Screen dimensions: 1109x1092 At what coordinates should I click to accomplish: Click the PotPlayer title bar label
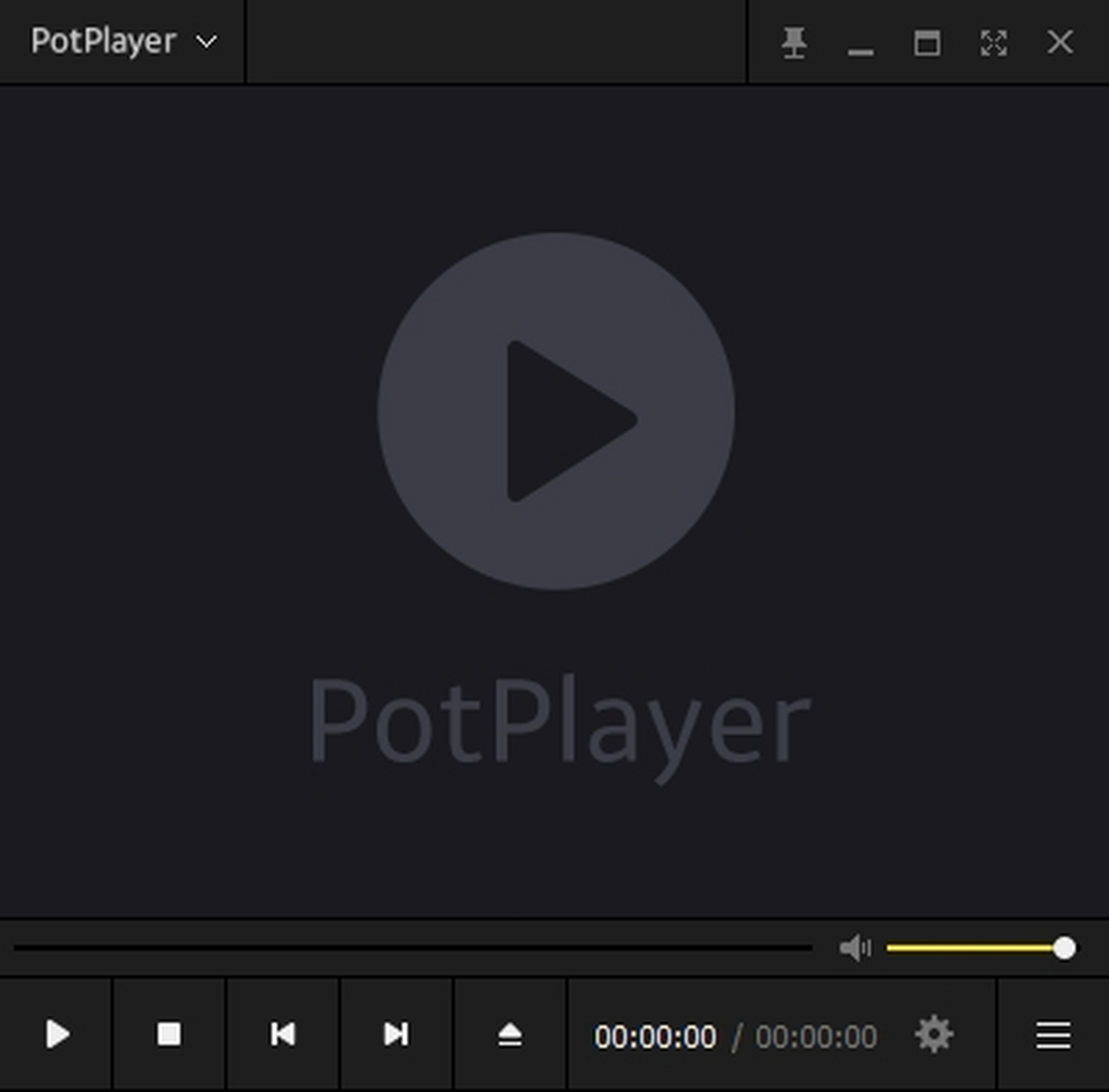104,42
